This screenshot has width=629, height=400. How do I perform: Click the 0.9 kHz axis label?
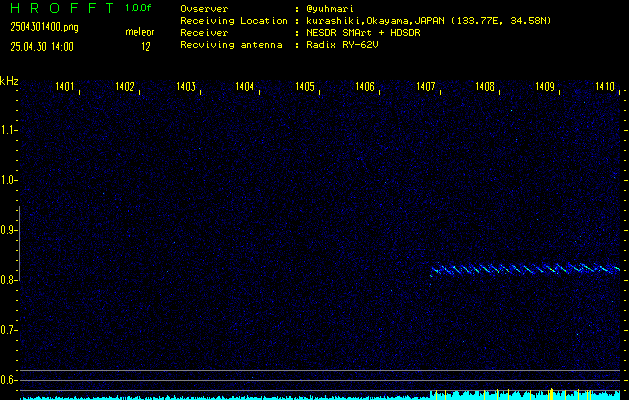[8, 230]
